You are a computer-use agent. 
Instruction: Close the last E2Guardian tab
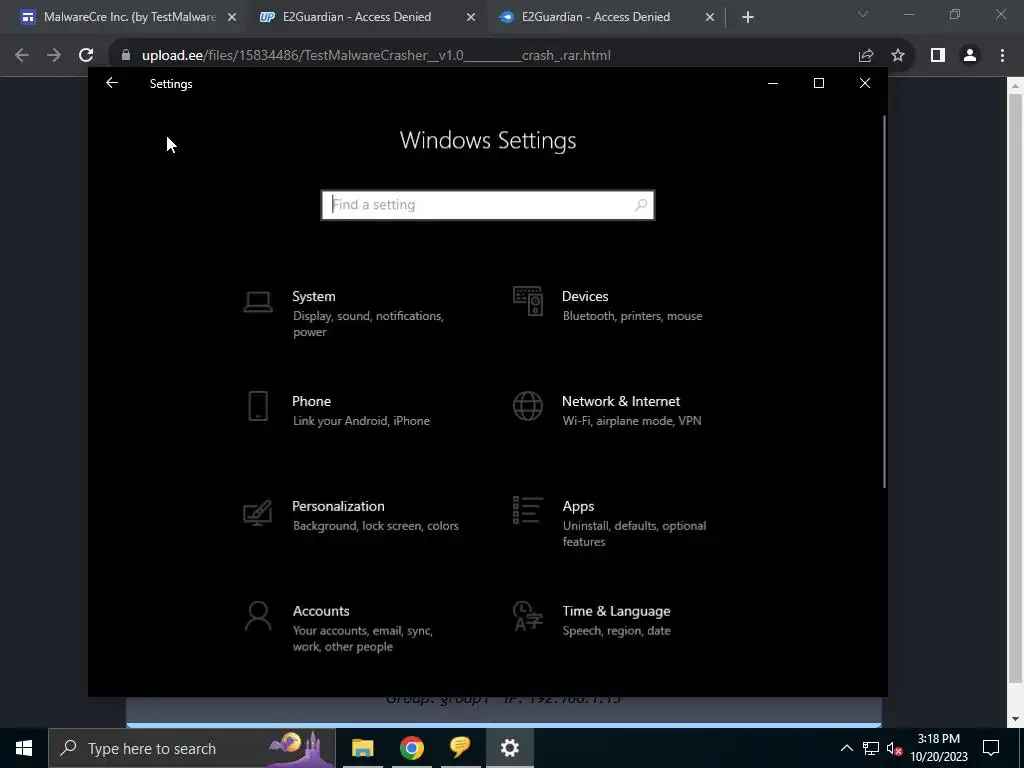pyautogui.click(x=710, y=17)
